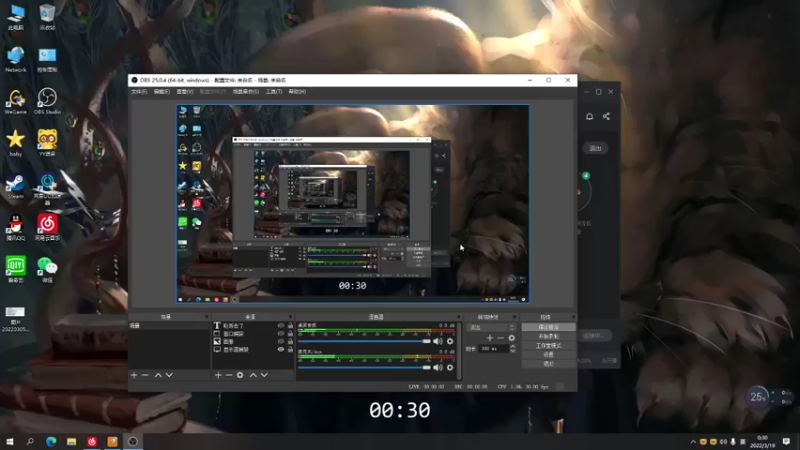Open settings gear of the first mixer track
Screen dimensions: 800x450
450,341
